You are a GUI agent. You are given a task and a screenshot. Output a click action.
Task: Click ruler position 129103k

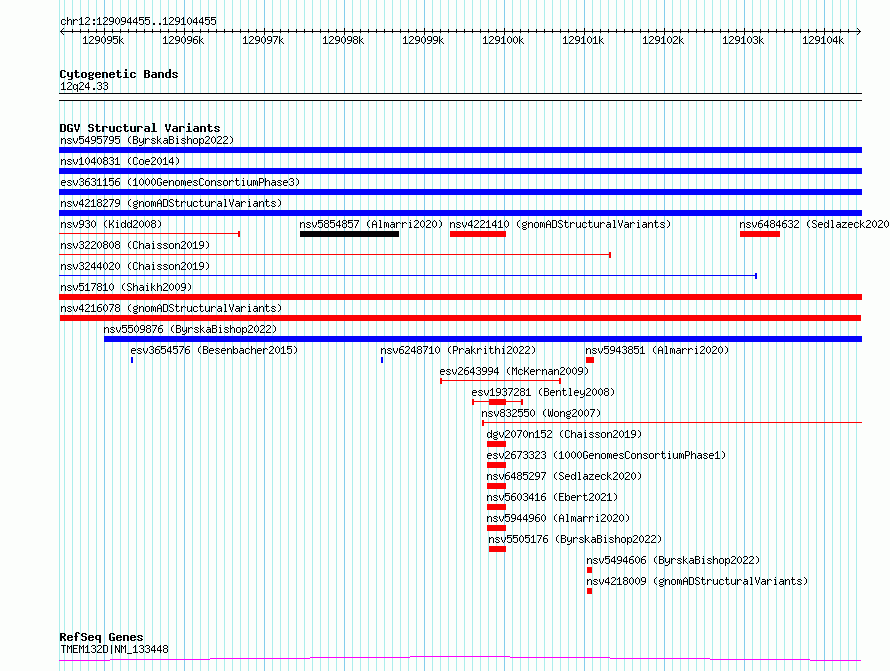coord(743,40)
